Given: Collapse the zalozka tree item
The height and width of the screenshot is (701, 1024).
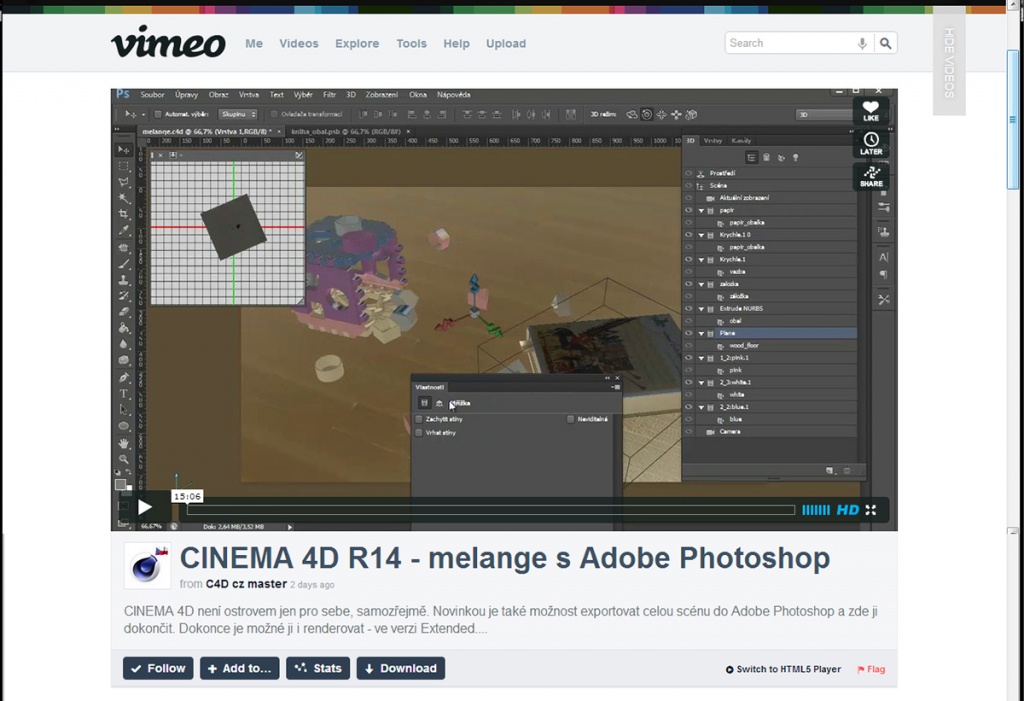Looking at the screenshot, I should pos(701,284).
